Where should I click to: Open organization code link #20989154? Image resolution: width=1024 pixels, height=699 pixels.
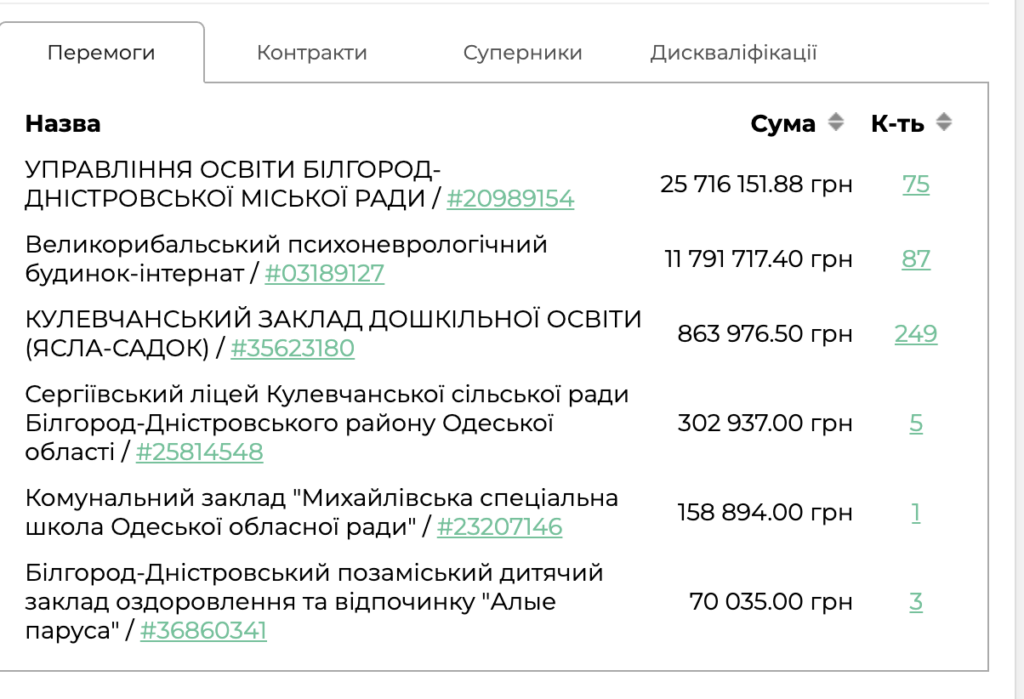pyautogui.click(x=510, y=199)
